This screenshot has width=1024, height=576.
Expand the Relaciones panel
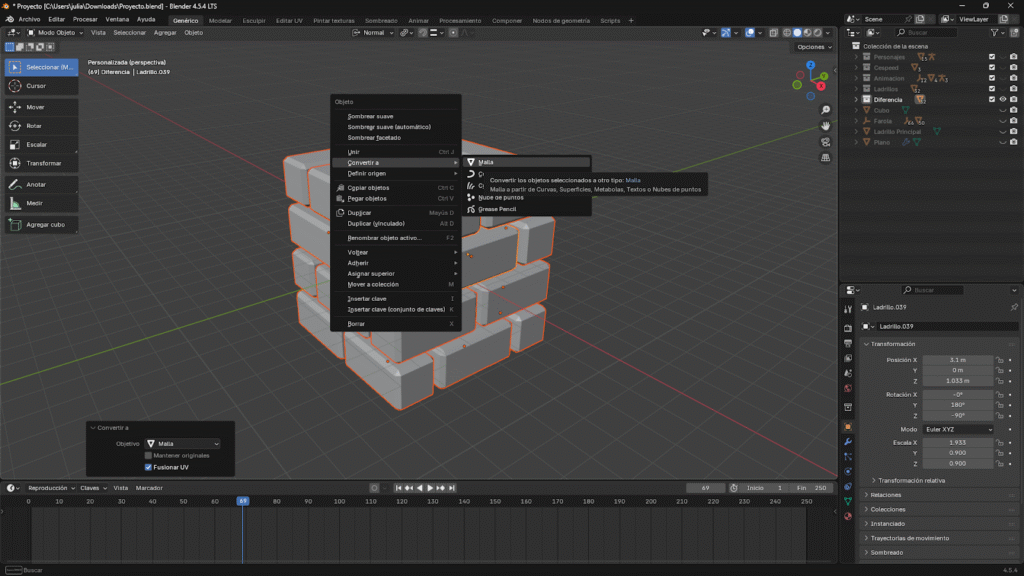pyautogui.click(x=888, y=495)
